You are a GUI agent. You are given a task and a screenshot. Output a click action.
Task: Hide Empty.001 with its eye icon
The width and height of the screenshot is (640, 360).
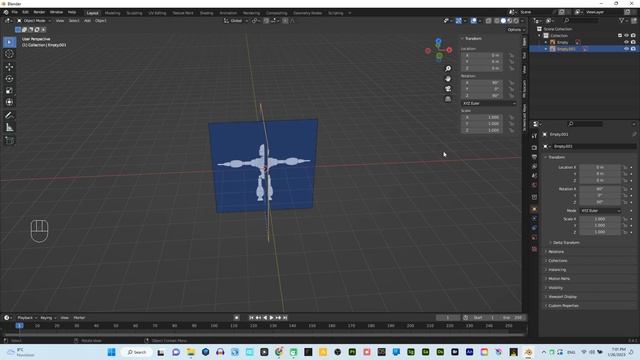[626, 49]
